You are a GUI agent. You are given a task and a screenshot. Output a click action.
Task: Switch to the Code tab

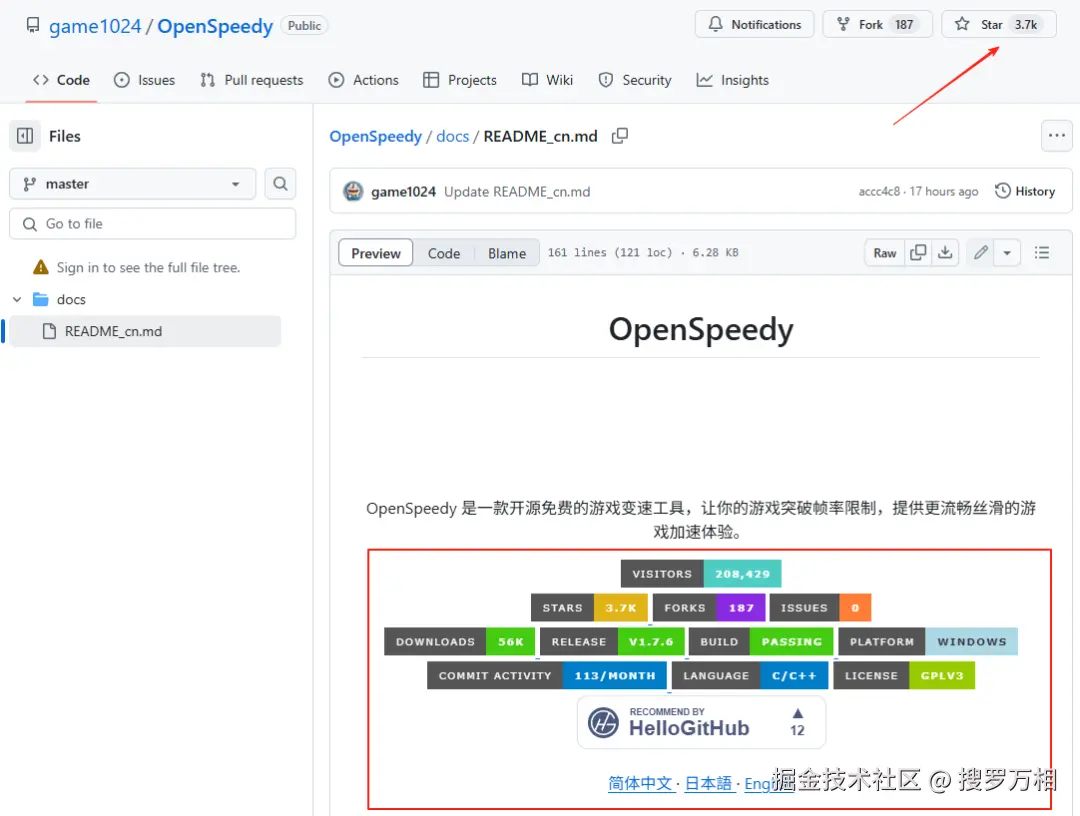click(x=61, y=80)
